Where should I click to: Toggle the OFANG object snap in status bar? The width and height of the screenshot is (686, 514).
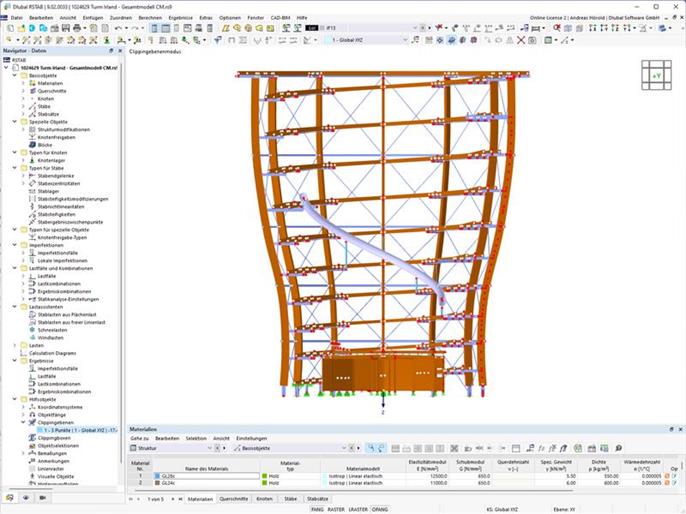[380, 509]
